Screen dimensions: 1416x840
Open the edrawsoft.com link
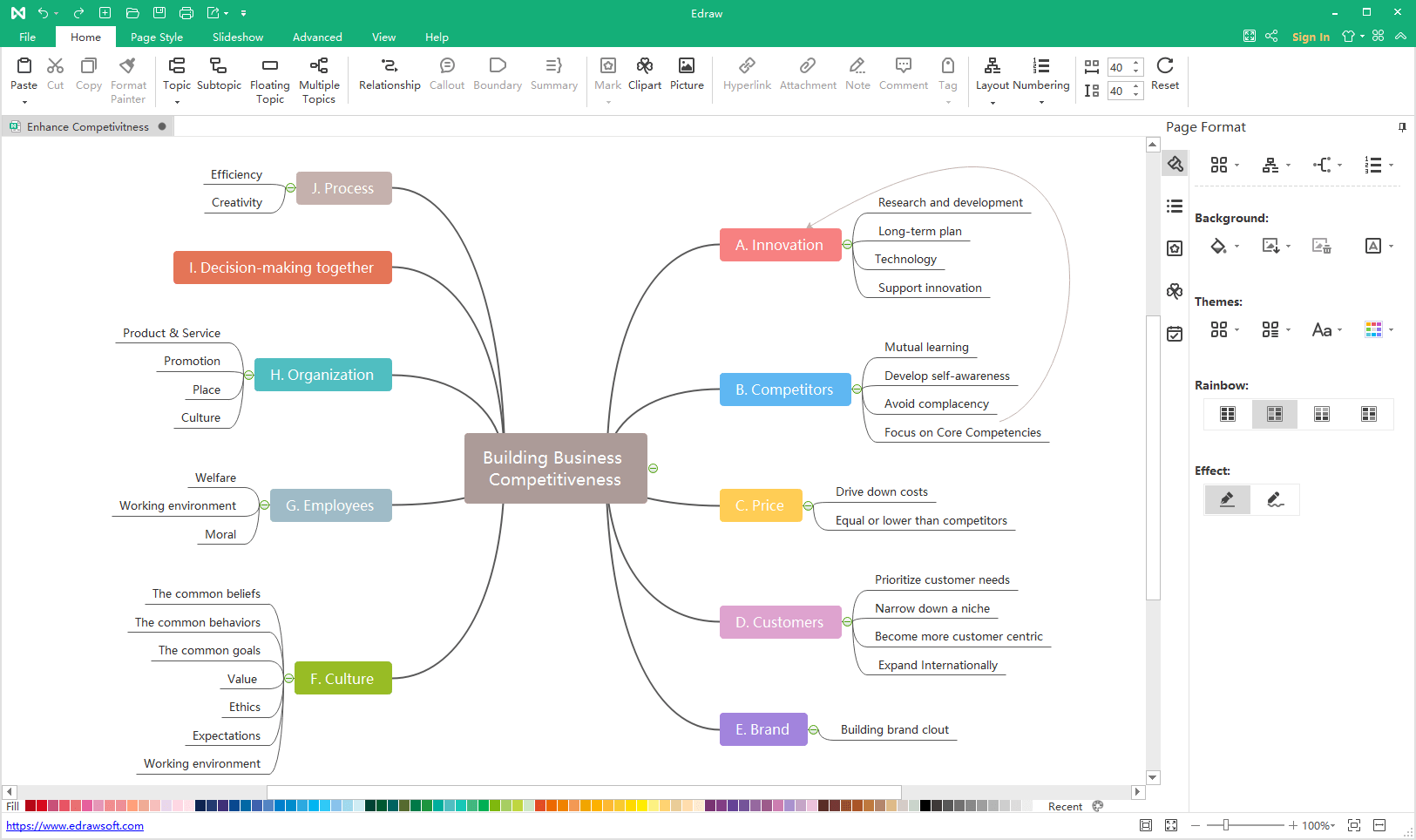click(75, 826)
